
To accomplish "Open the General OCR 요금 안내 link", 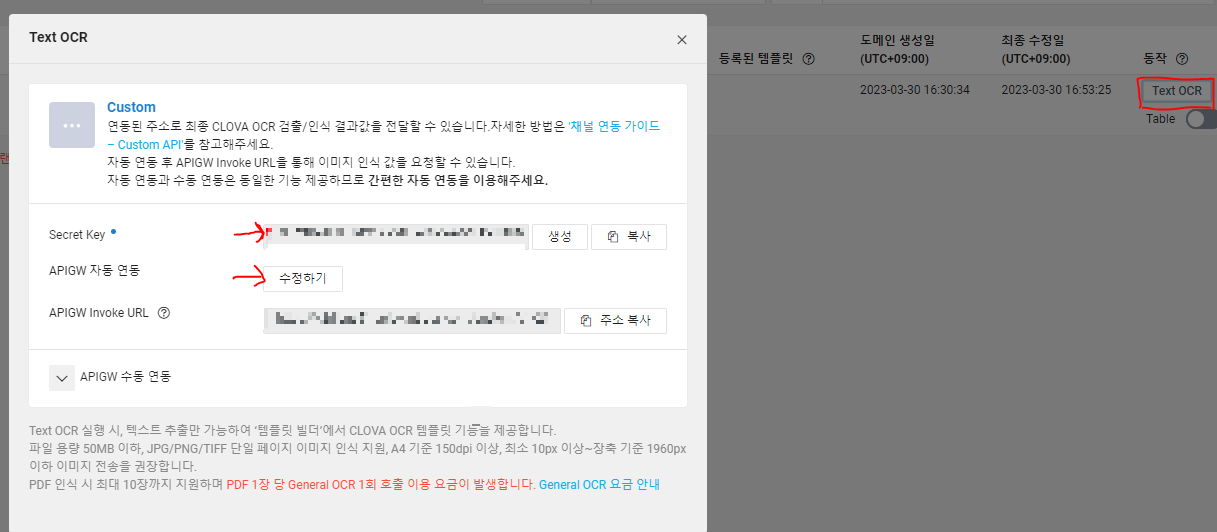I will point(599,484).
